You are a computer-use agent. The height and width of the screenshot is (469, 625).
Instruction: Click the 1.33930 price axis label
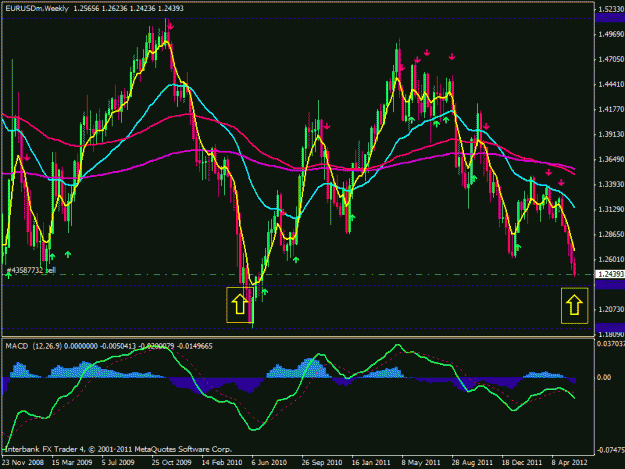(611, 184)
